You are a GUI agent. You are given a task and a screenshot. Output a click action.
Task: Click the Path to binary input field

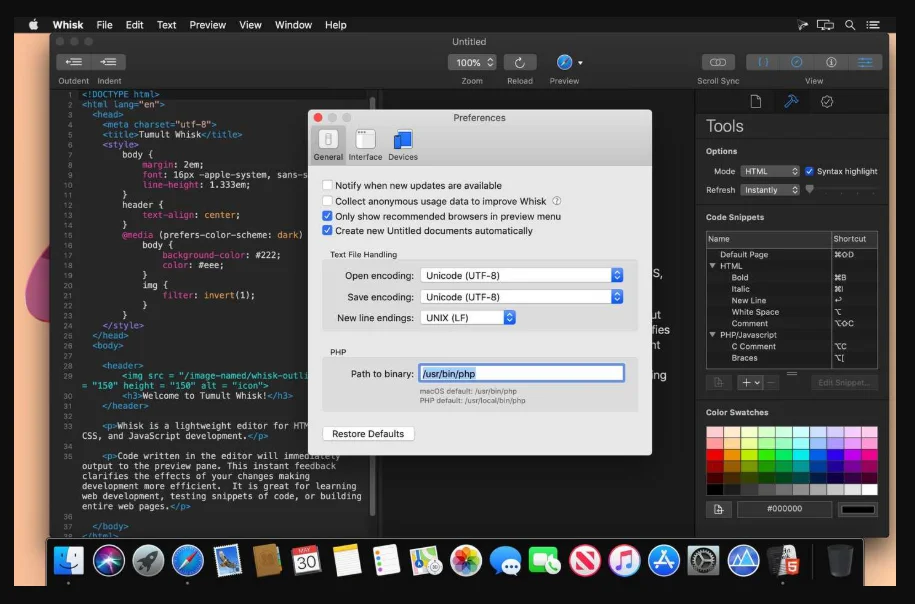(521, 373)
